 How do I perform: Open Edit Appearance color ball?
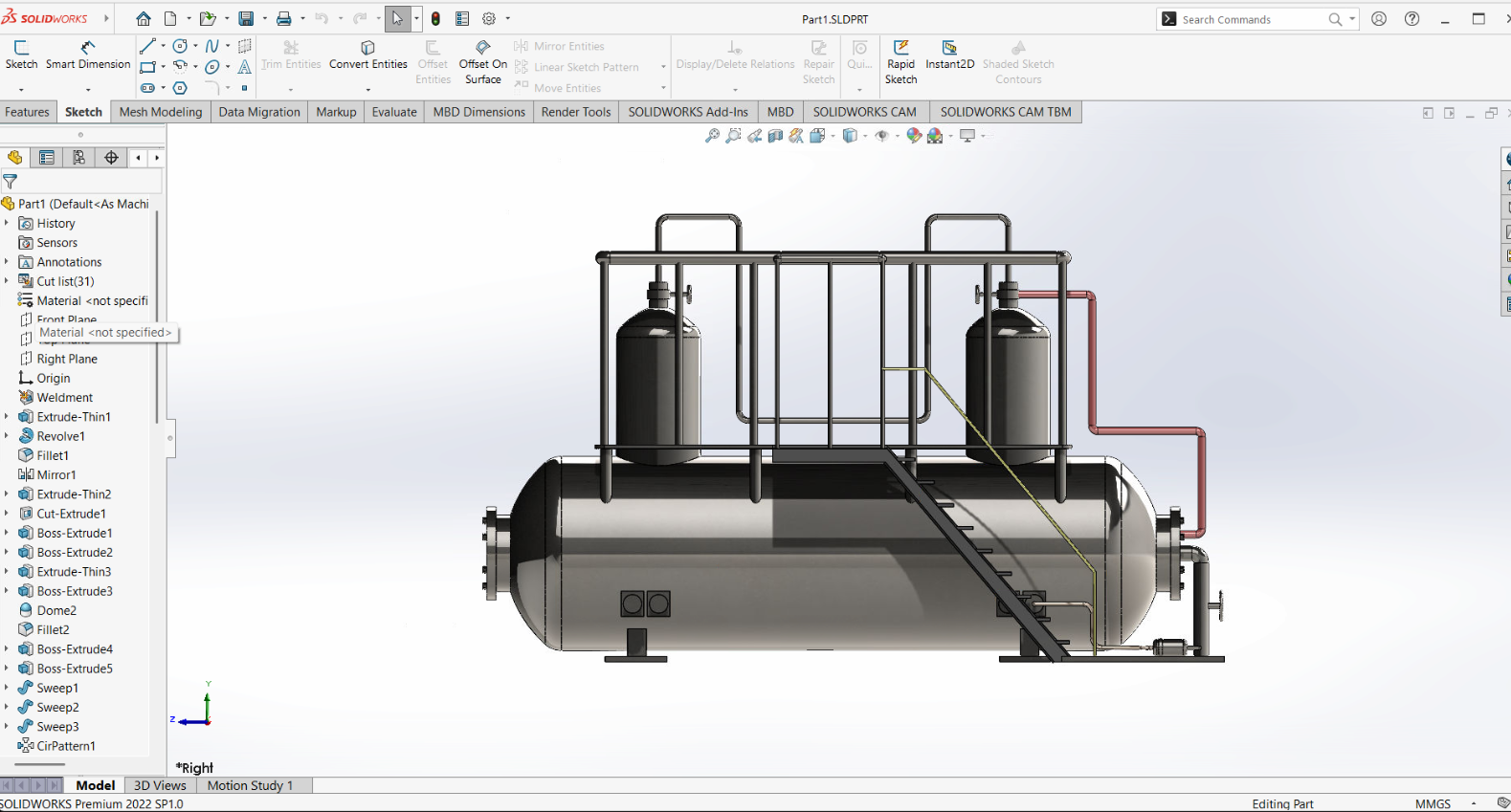(914, 136)
